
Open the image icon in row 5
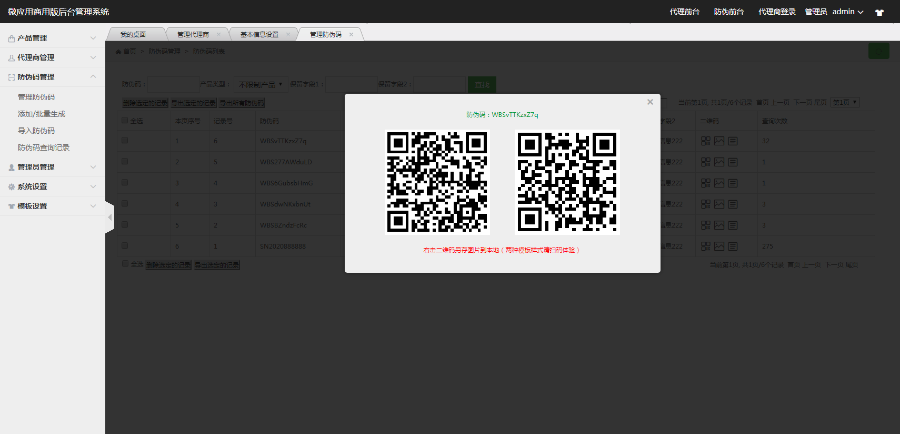coord(719,225)
